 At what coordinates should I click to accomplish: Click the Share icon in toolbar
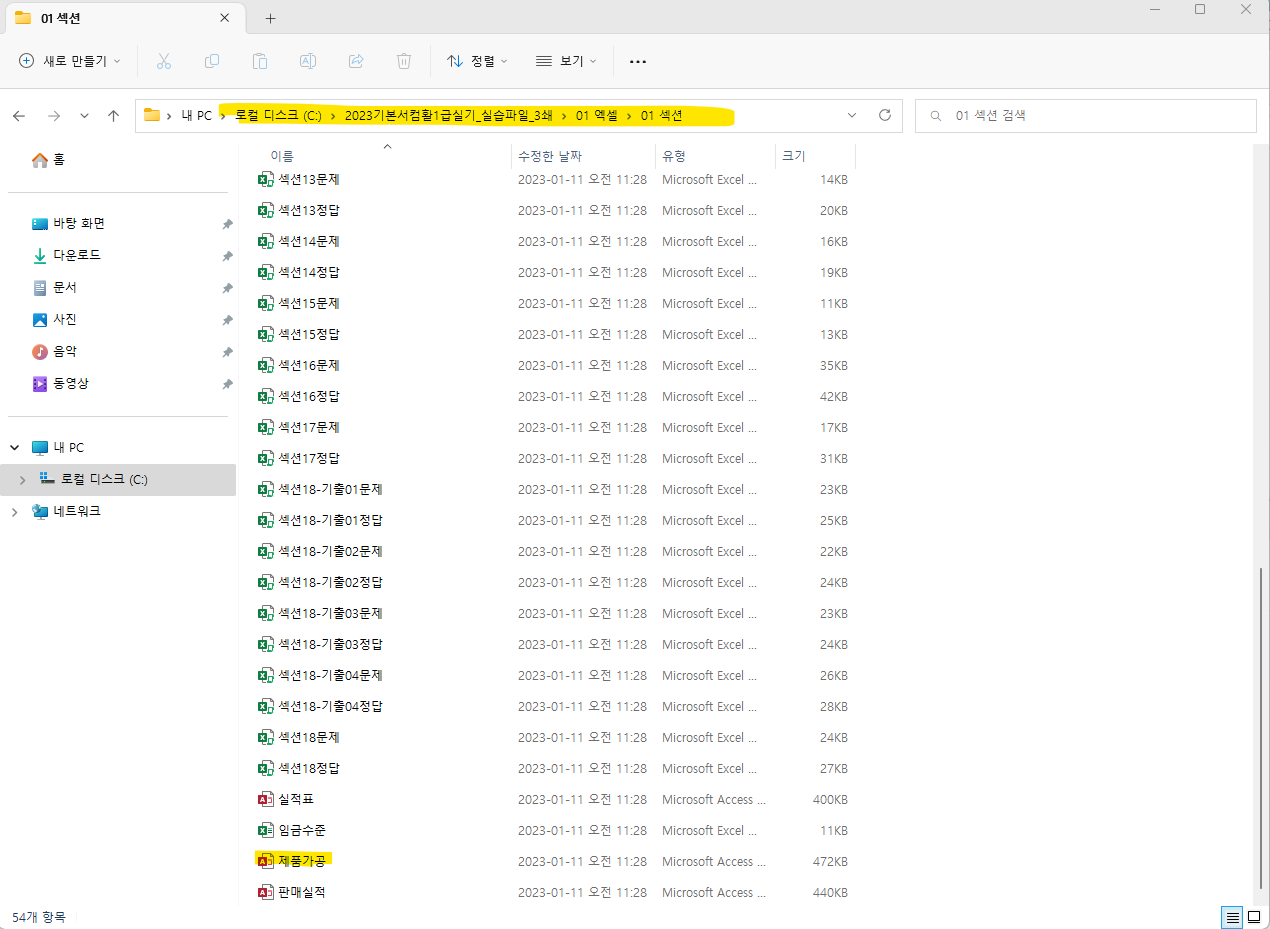(x=356, y=61)
